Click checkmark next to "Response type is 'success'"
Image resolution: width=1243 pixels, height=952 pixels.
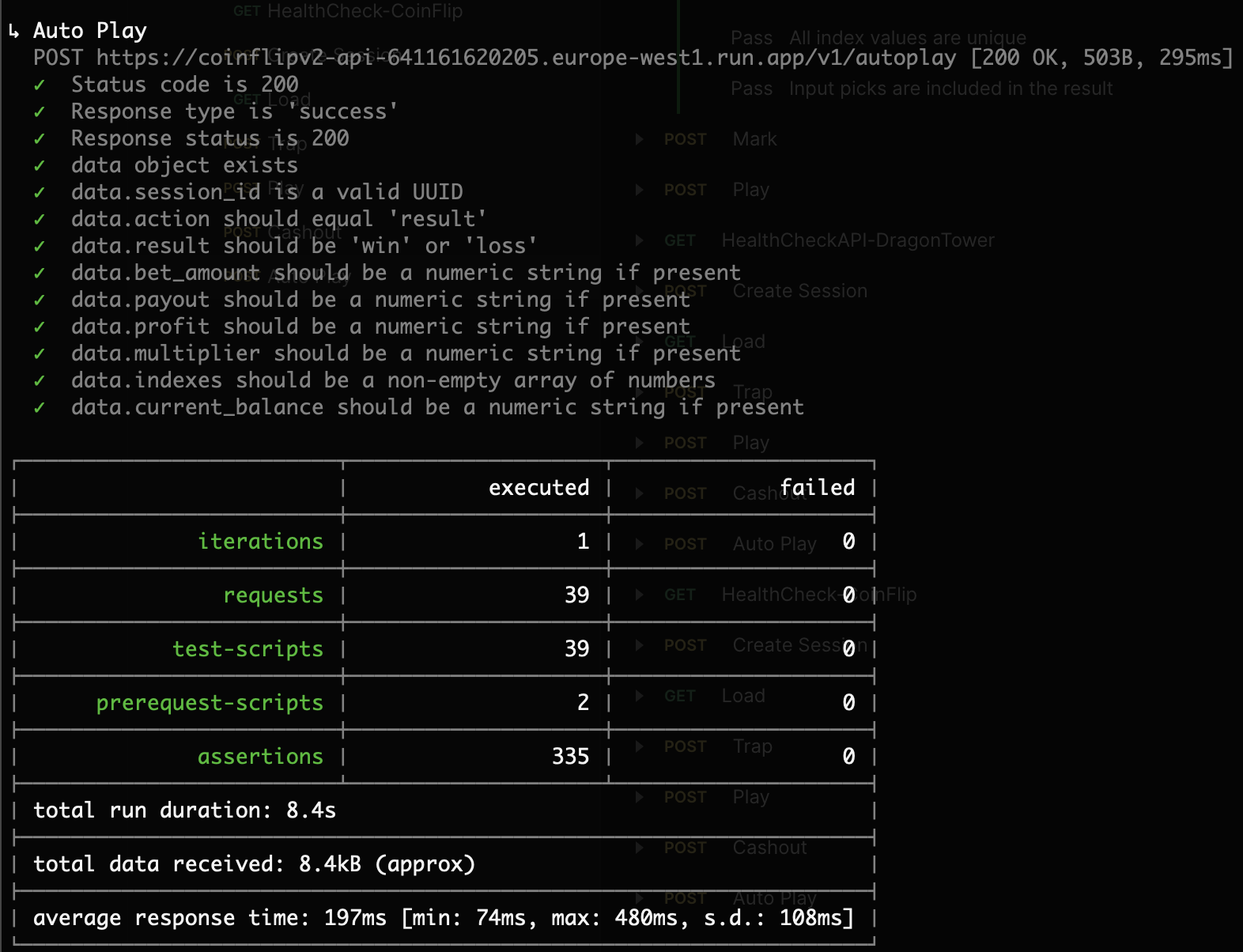[x=40, y=112]
